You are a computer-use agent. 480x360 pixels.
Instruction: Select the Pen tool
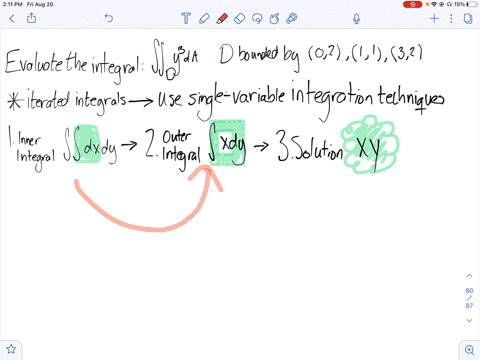tap(204, 18)
